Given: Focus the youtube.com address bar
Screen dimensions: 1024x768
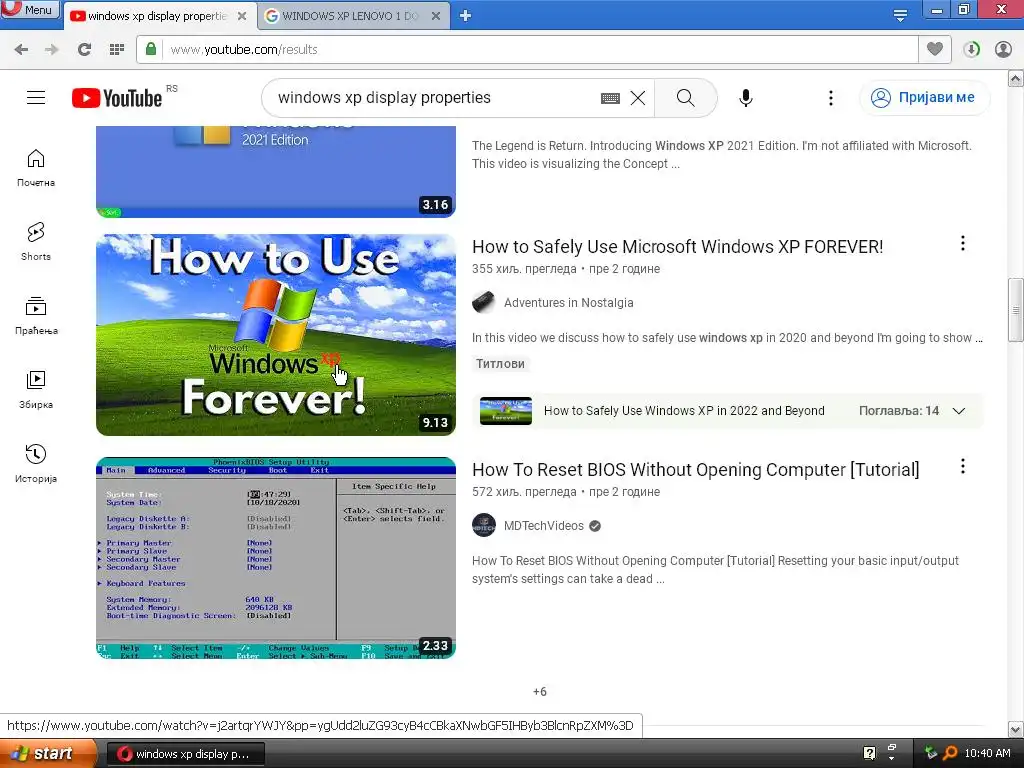Looking at the screenshot, I should [x=539, y=50].
